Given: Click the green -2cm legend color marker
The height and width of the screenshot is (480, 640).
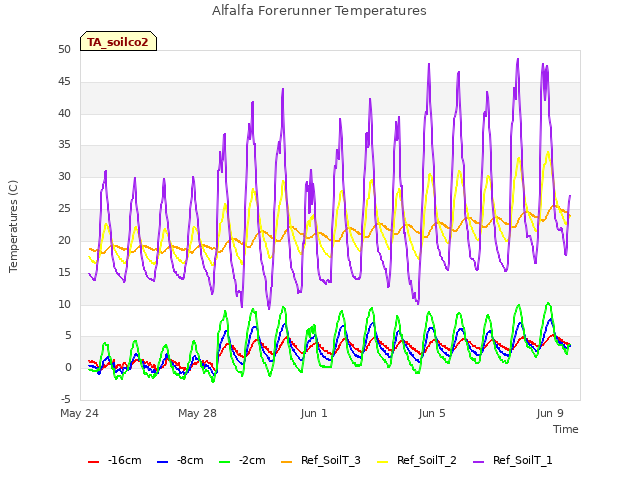Looking at the screenshot, I should (224, 462).
